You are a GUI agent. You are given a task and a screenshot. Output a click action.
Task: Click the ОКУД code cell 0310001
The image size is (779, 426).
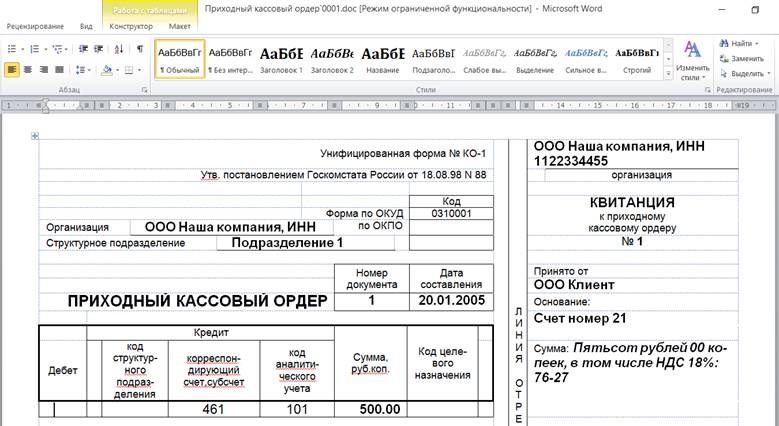(x=451, y=214)
